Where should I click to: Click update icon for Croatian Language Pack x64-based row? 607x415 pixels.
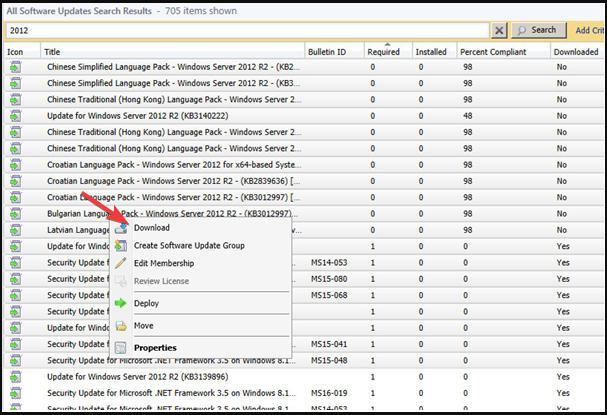[15, 165]
